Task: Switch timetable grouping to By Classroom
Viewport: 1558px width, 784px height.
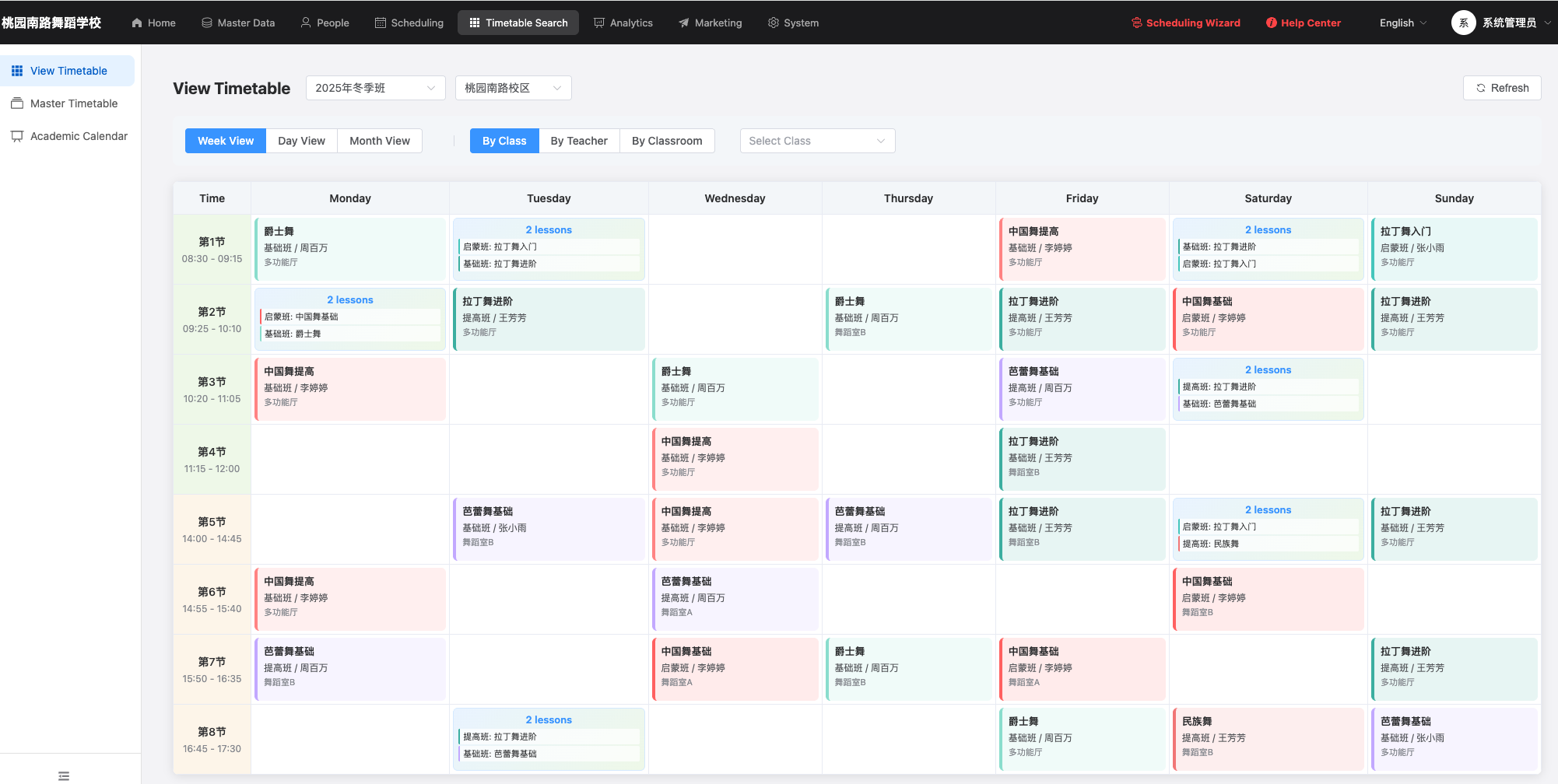Action: (x=666, y=141)
